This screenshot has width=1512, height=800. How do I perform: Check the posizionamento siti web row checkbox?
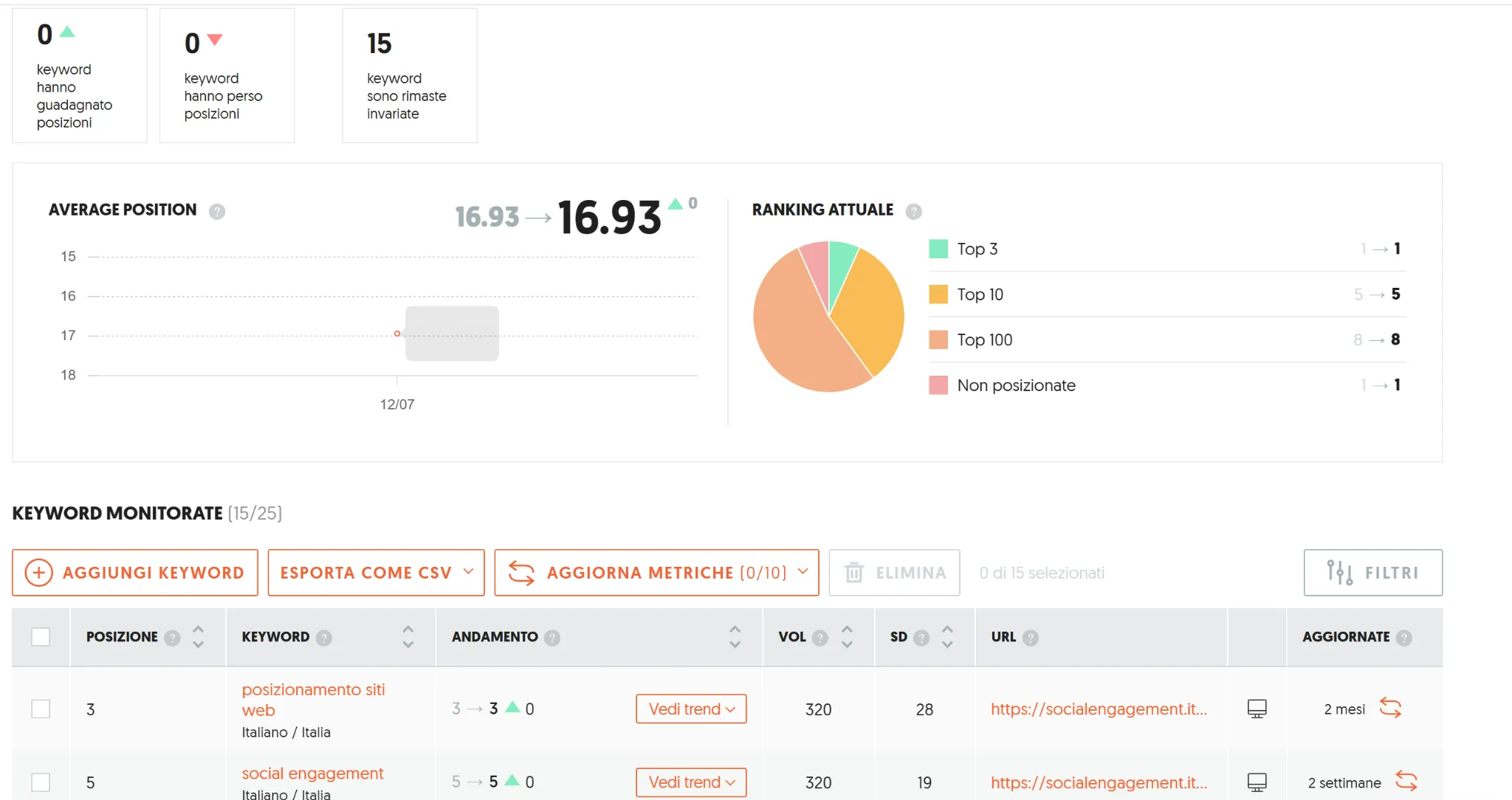[41, 709]
